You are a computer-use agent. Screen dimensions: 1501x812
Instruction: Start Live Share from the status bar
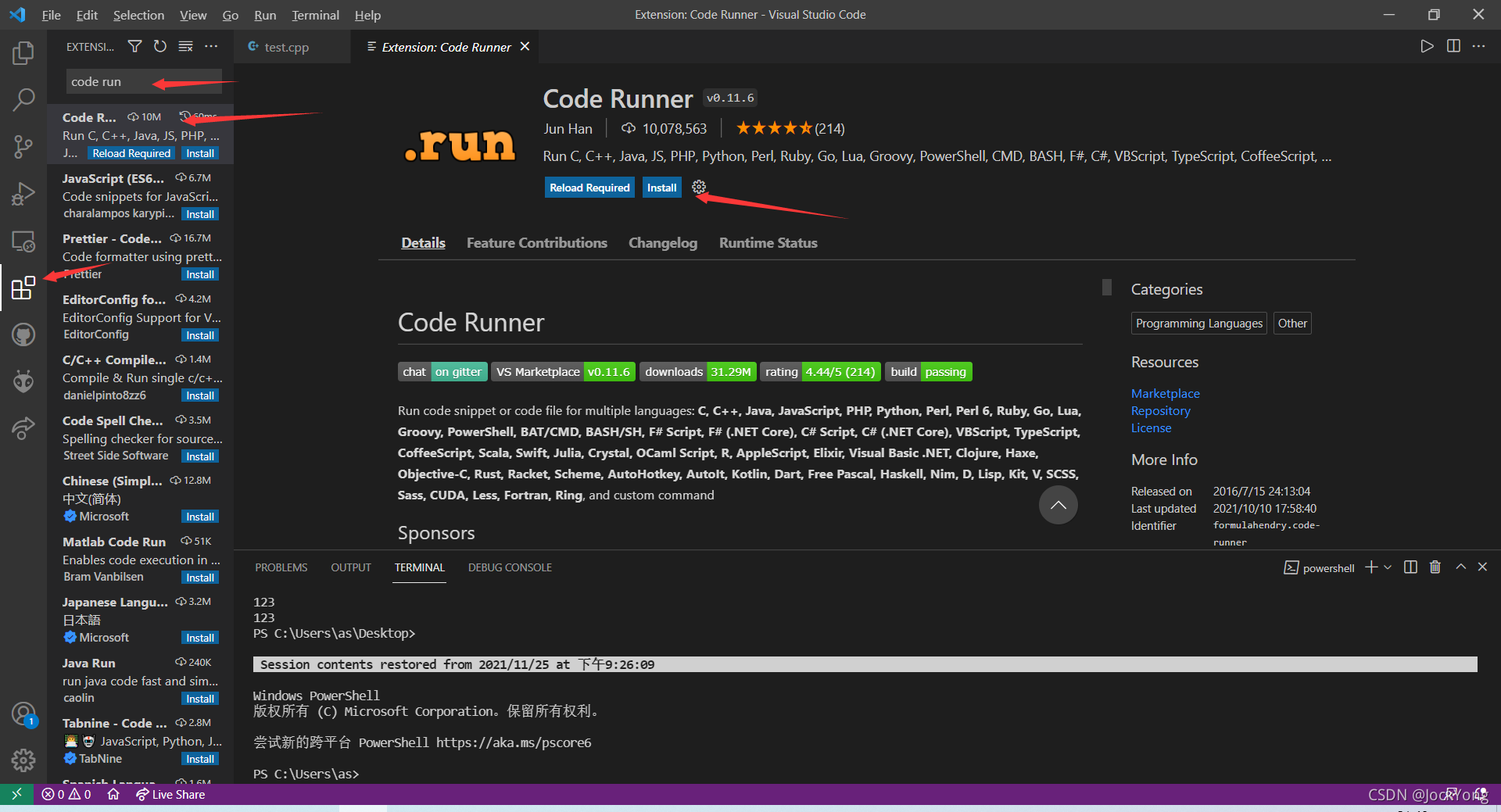170,794
